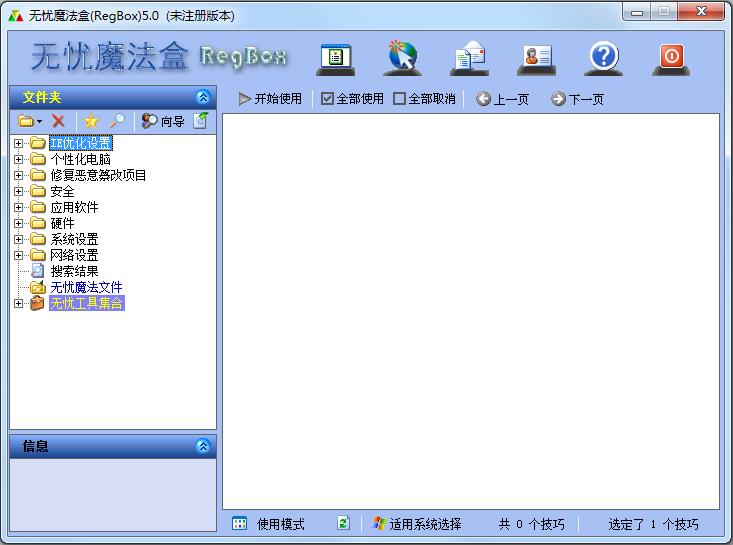Expand the 个性化电脑 tree node

18,159
